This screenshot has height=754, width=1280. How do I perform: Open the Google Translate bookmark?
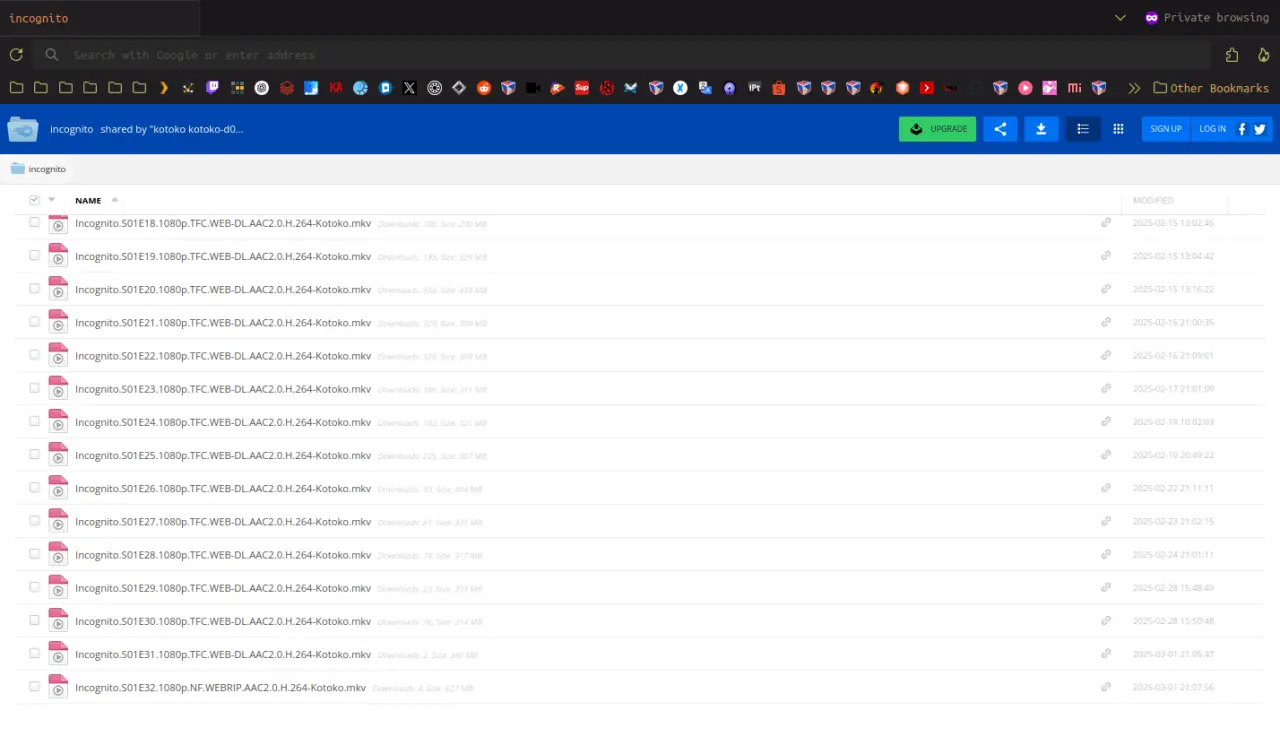point(705,88)
